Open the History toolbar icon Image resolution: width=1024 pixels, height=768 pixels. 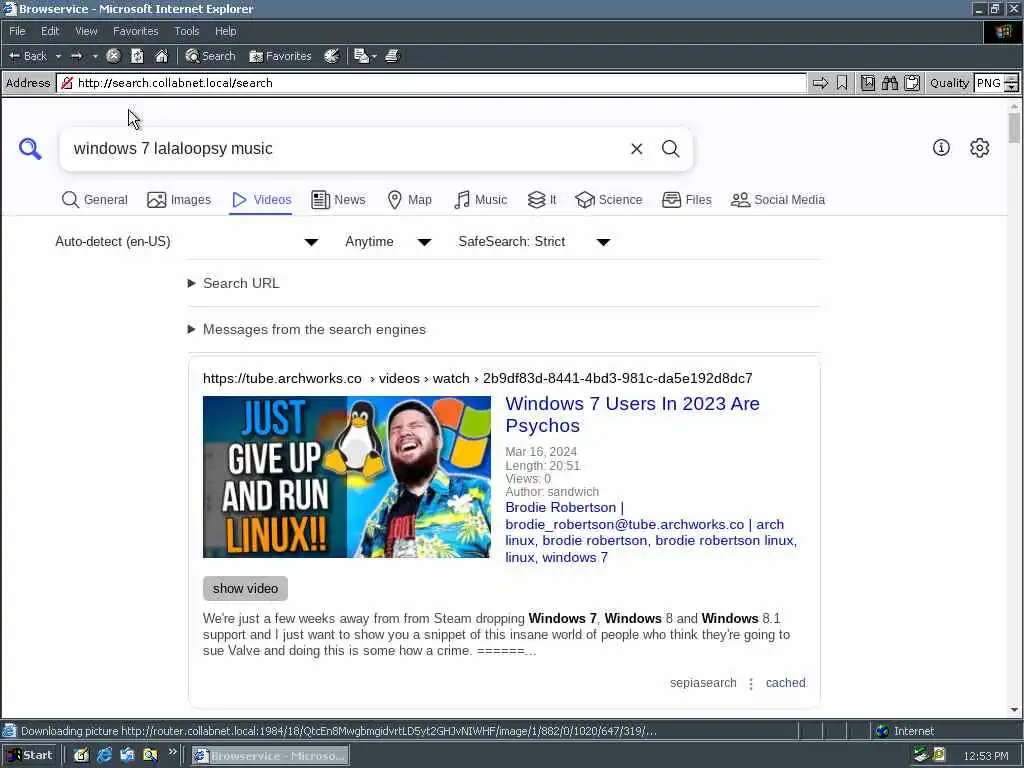click(332, 56)
